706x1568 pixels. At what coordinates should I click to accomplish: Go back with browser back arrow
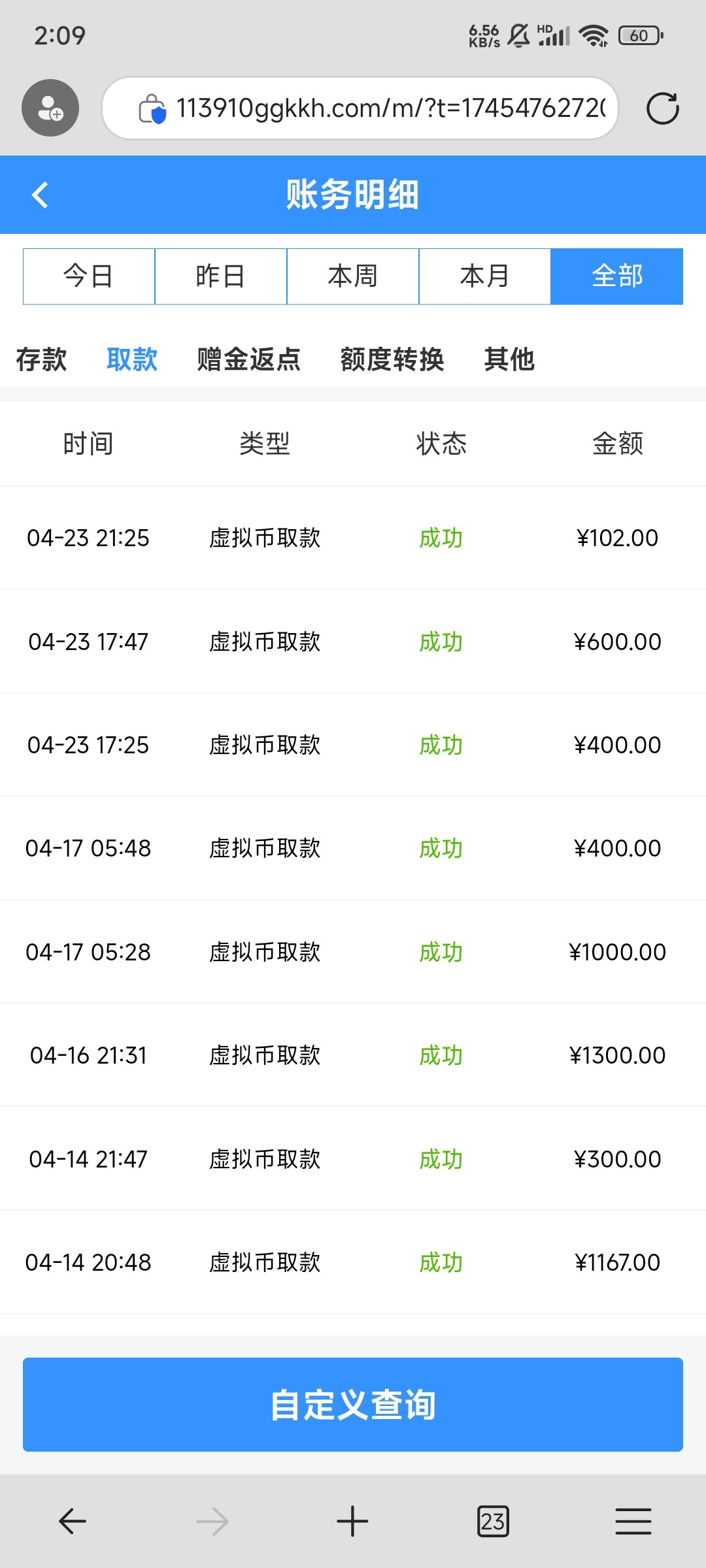(72, 1521)
